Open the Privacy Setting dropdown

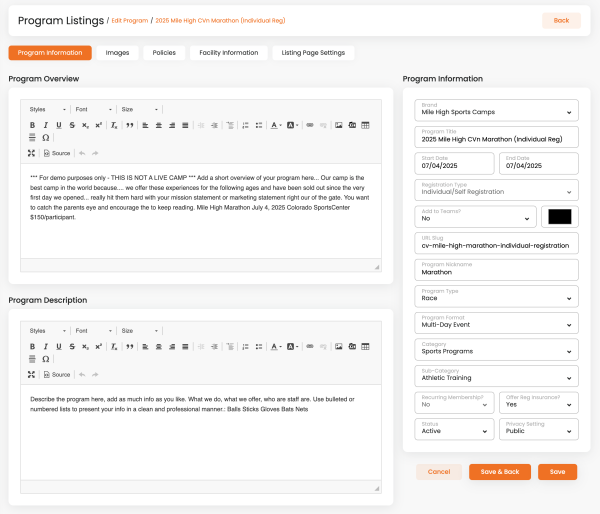pyautogui.click(x=539, y=429)
